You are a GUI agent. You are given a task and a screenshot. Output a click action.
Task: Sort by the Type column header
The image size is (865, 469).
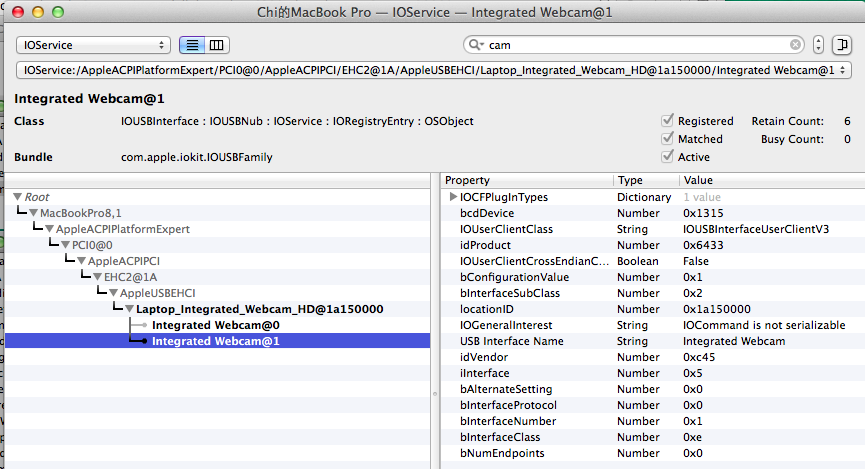click(x=645, y=180)
